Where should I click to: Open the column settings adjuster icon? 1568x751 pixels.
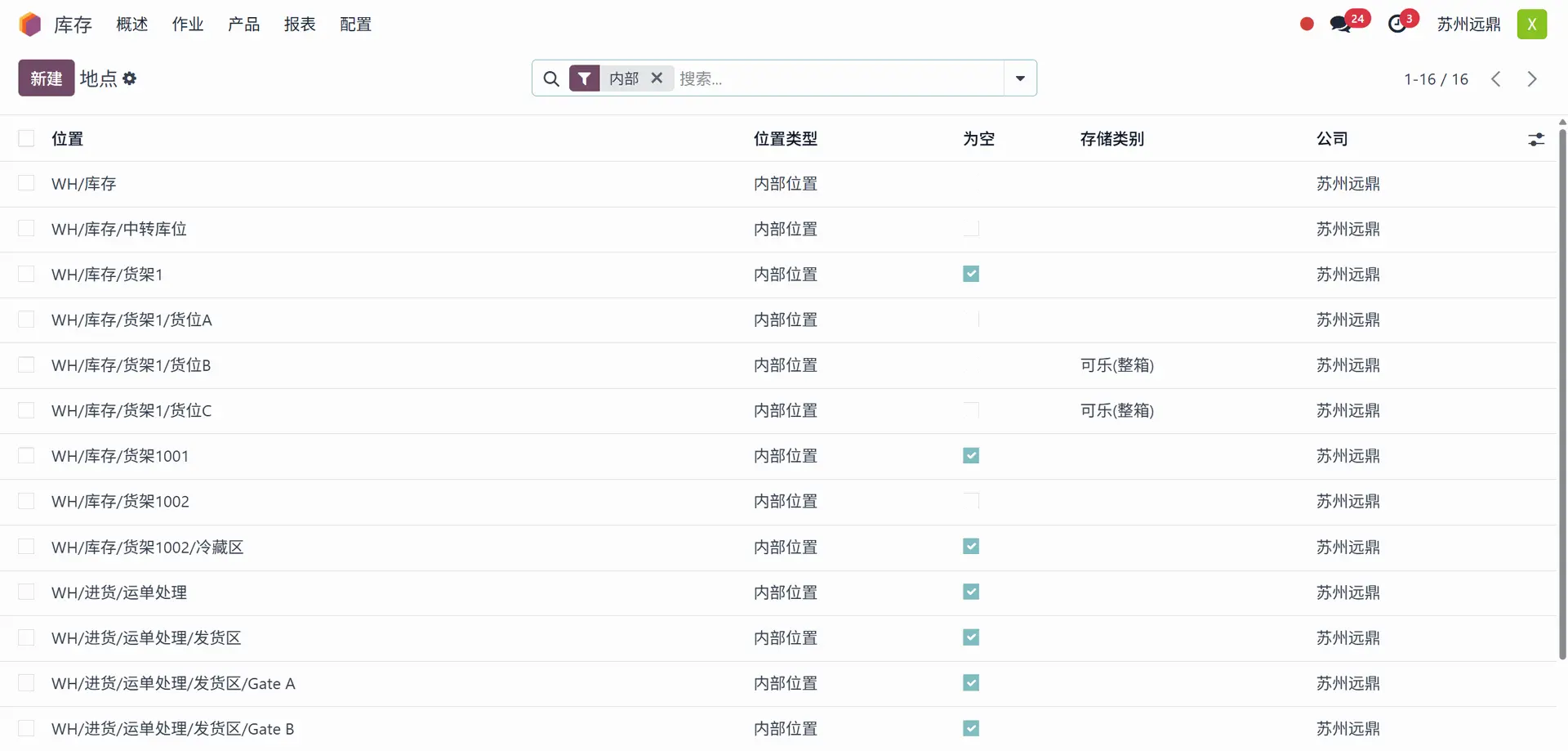pyautogui.click(x=1536, y=140)
